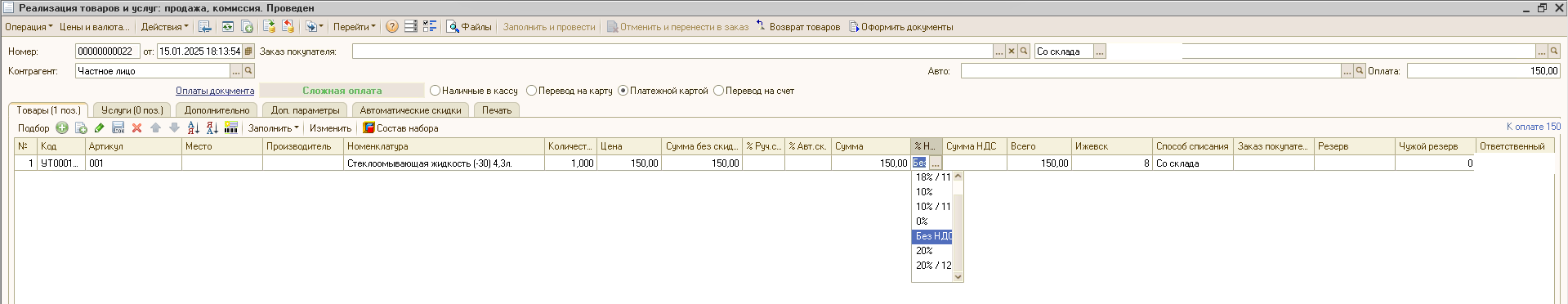
Task: Click the finish editing save icon in table toolbar
Action: [118, 128]
